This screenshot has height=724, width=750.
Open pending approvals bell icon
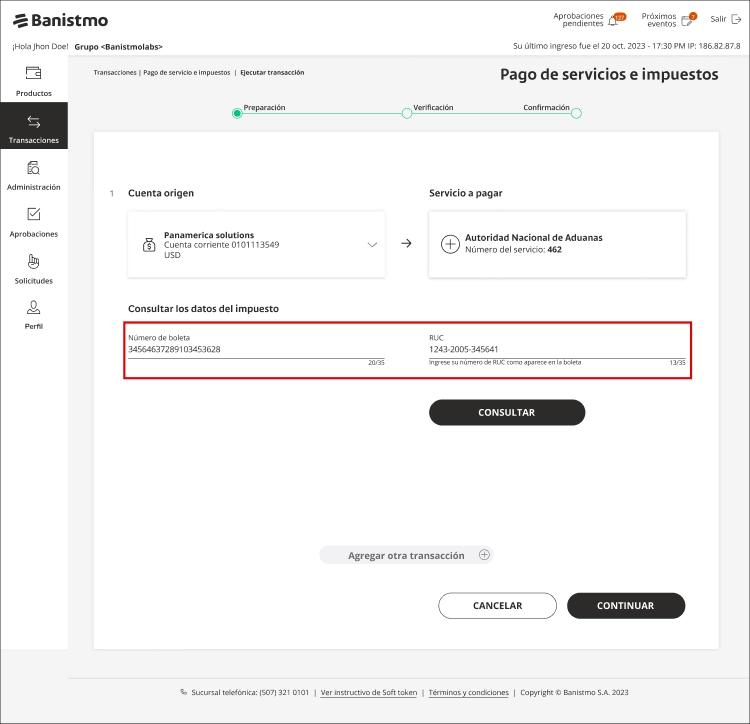pos(613,21)
